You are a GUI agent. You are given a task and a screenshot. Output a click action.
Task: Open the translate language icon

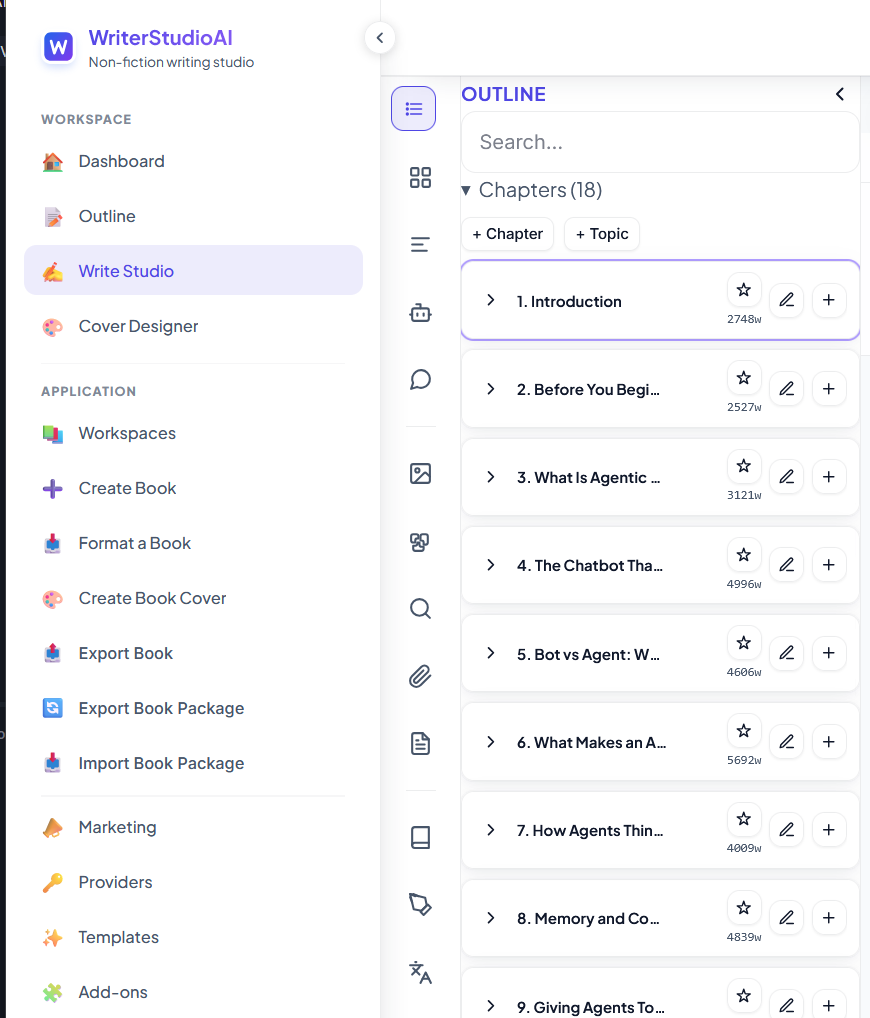coord(420,972)
